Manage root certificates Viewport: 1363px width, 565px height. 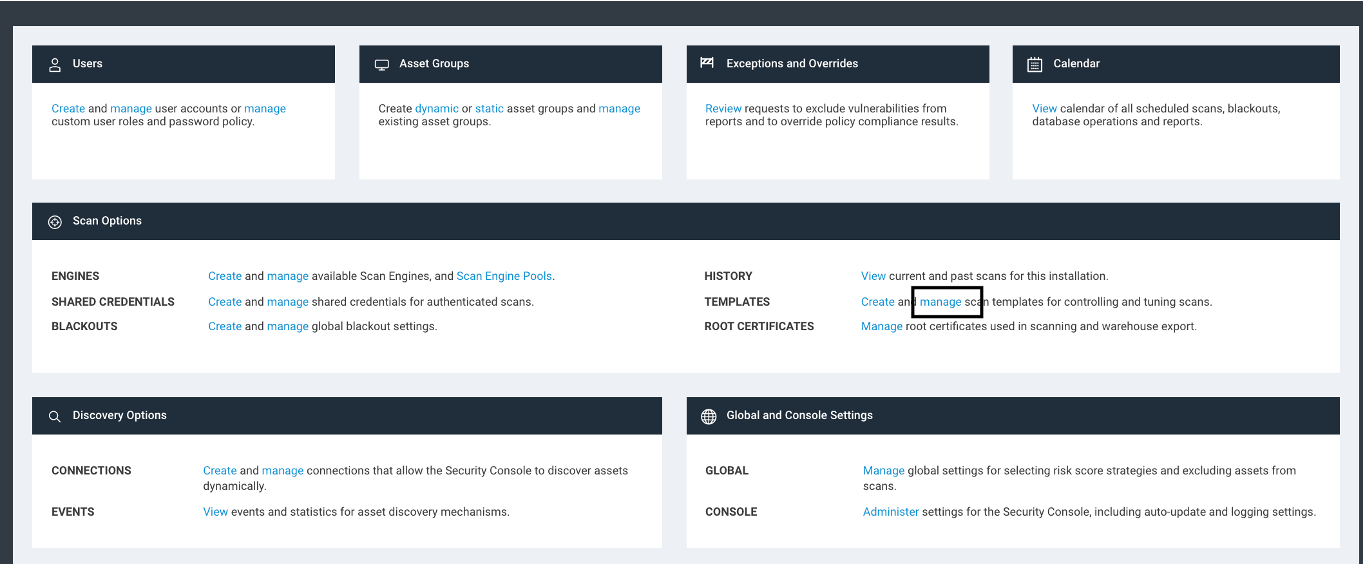881,326
